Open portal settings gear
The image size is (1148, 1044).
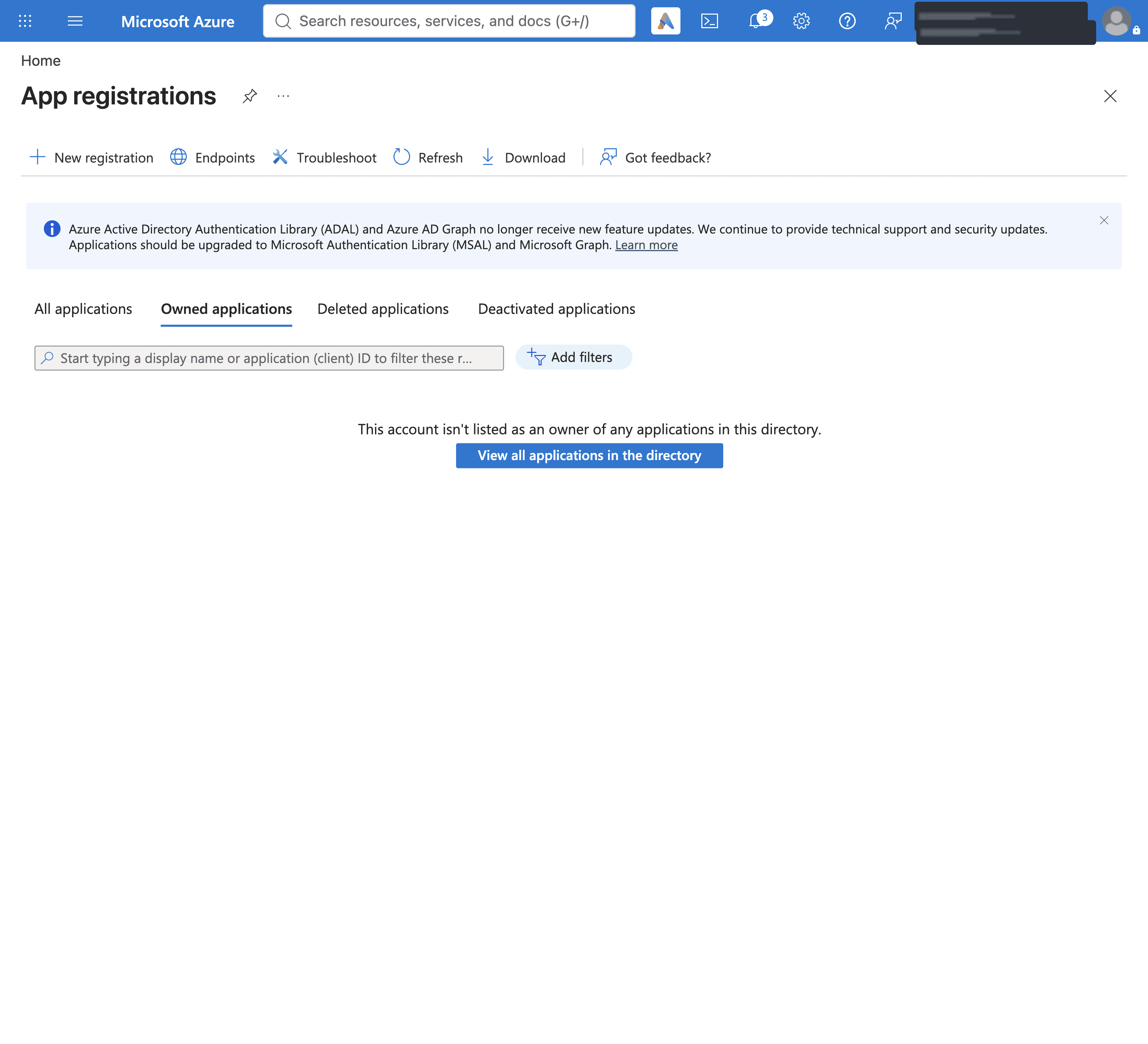point(801,21)
